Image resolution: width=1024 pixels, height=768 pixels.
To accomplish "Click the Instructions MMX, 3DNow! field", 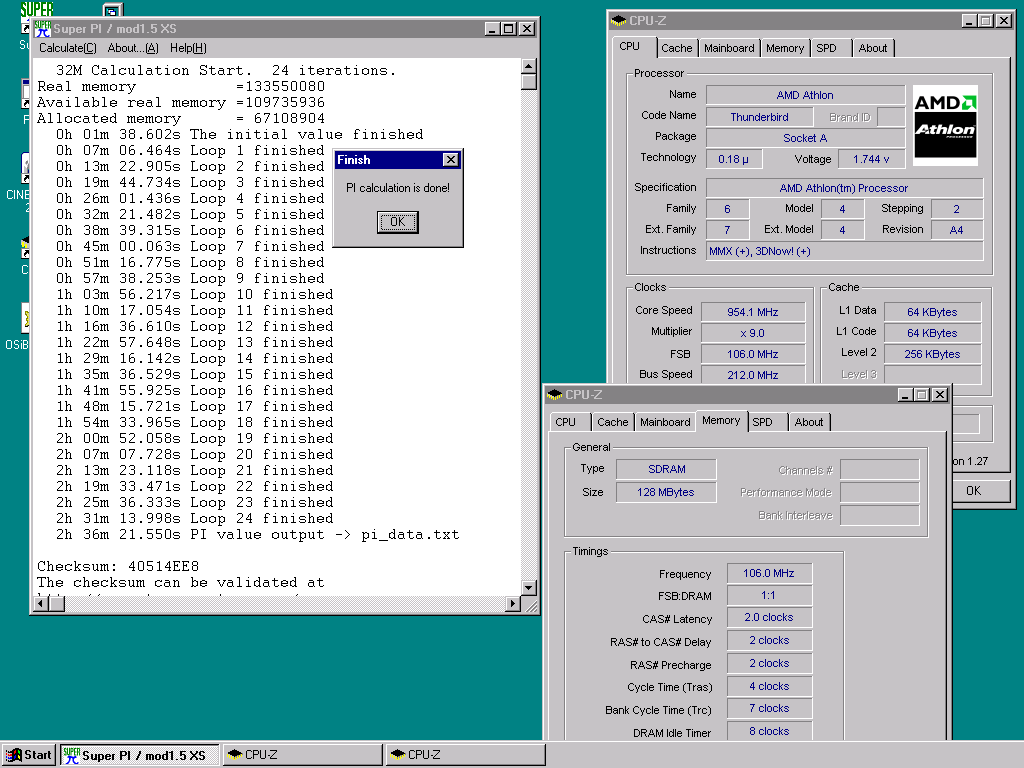I will click(844, 251).
